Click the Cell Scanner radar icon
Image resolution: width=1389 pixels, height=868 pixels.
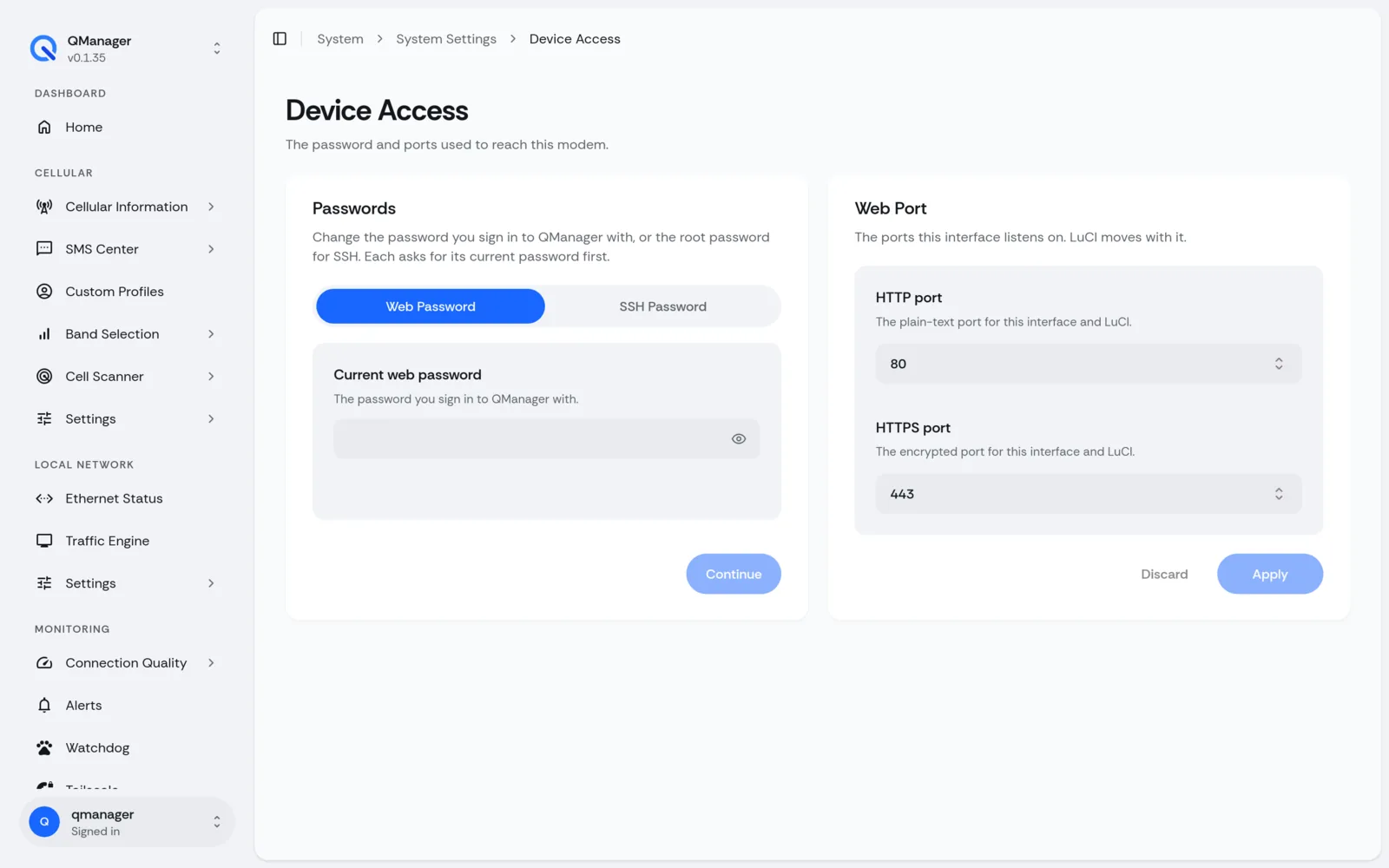(x=44, y=376)
